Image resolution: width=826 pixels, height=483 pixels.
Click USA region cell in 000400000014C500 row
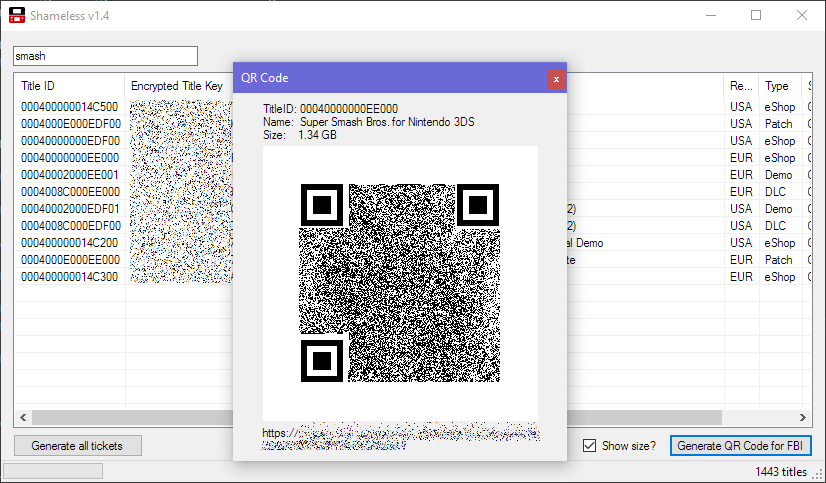tap(741, 107)
